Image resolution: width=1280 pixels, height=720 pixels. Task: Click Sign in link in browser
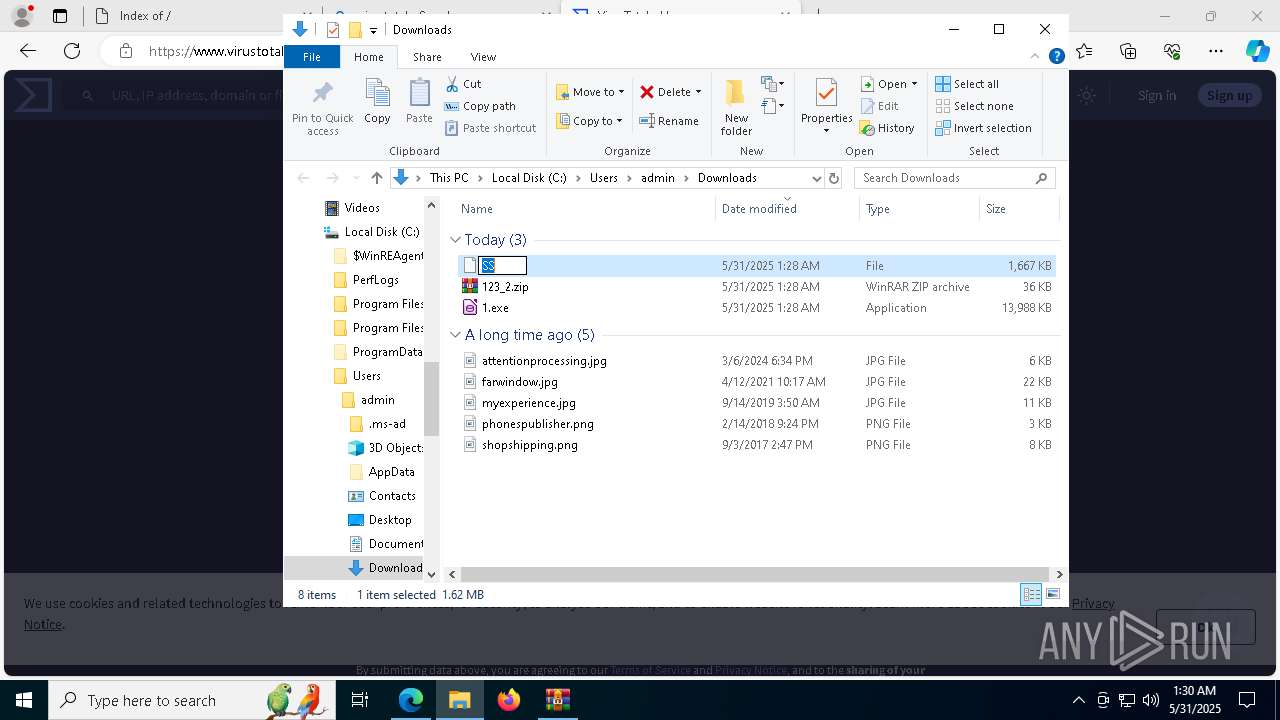(1157, 95)
